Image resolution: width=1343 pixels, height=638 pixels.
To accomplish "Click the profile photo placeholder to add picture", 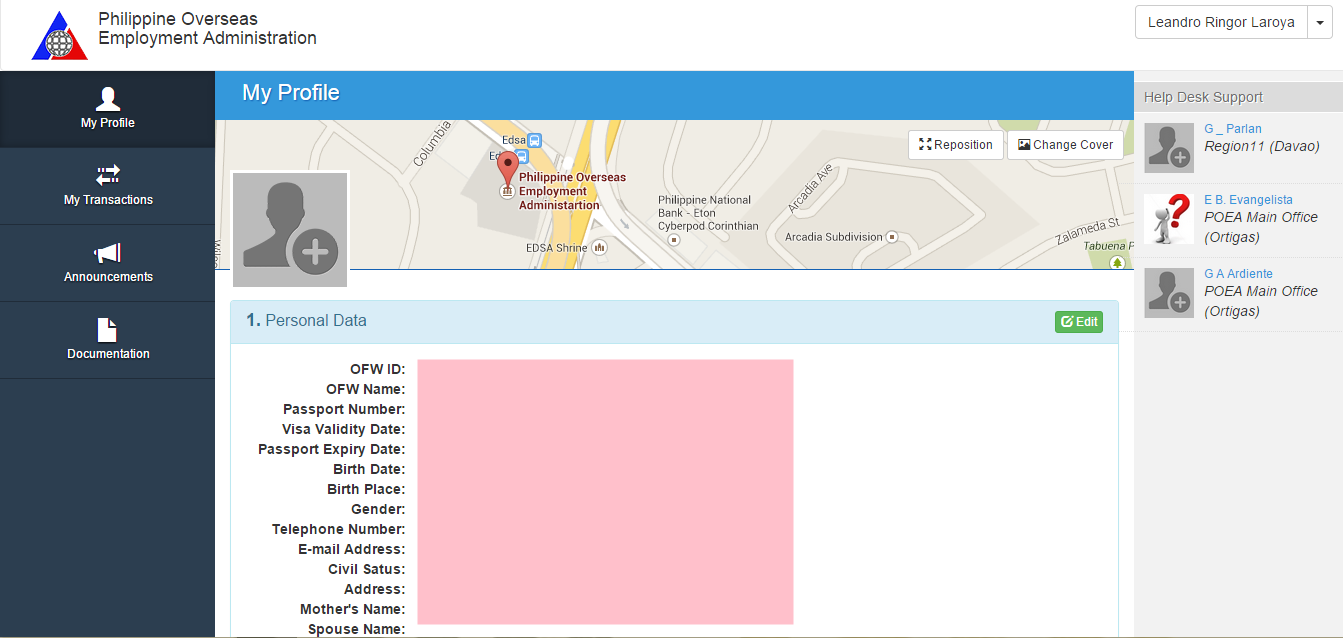I will (290, 229).
